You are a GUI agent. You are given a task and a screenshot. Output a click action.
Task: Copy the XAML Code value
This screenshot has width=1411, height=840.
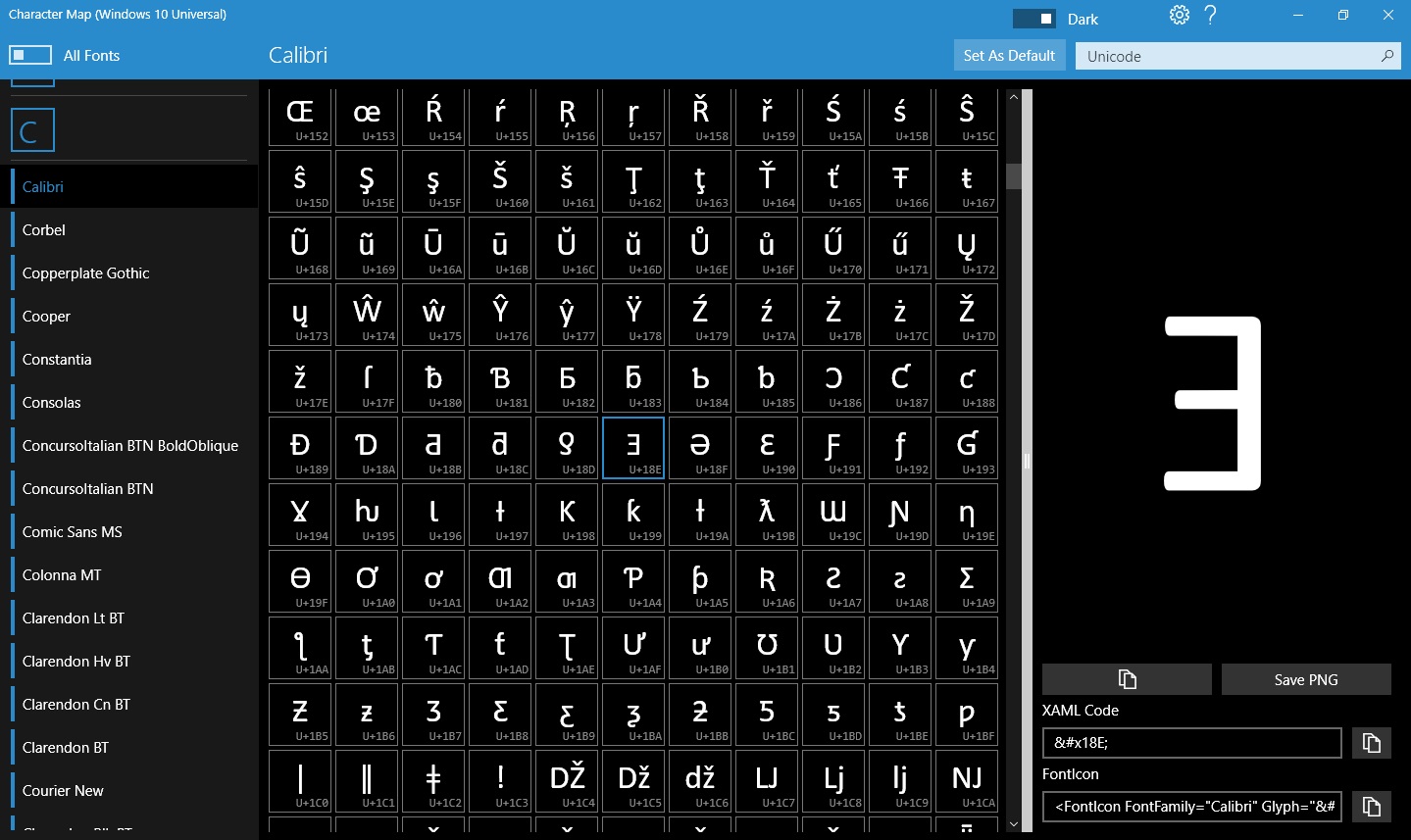pos(1371,743)
